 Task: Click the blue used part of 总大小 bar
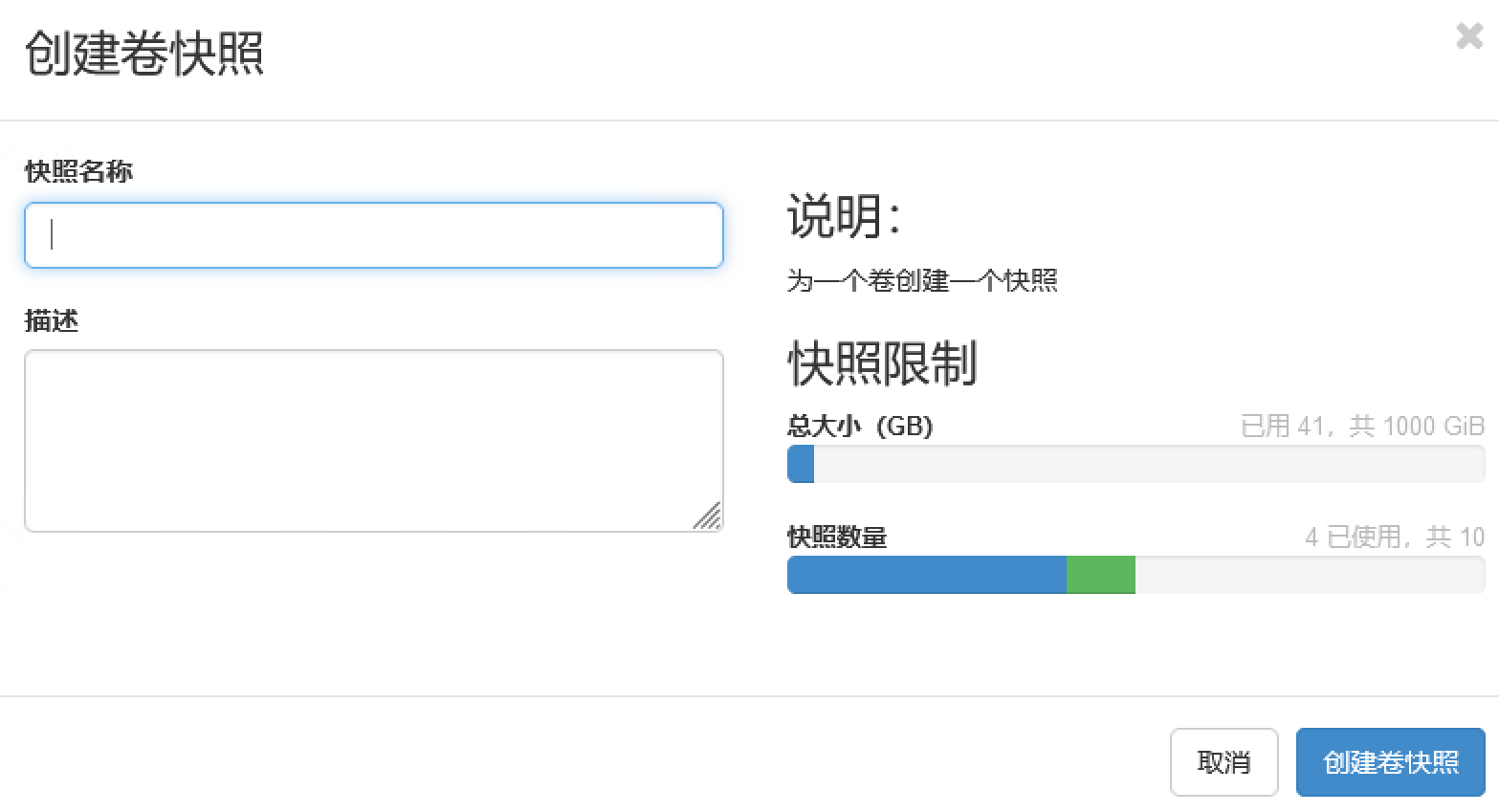(x=801, y=464)
